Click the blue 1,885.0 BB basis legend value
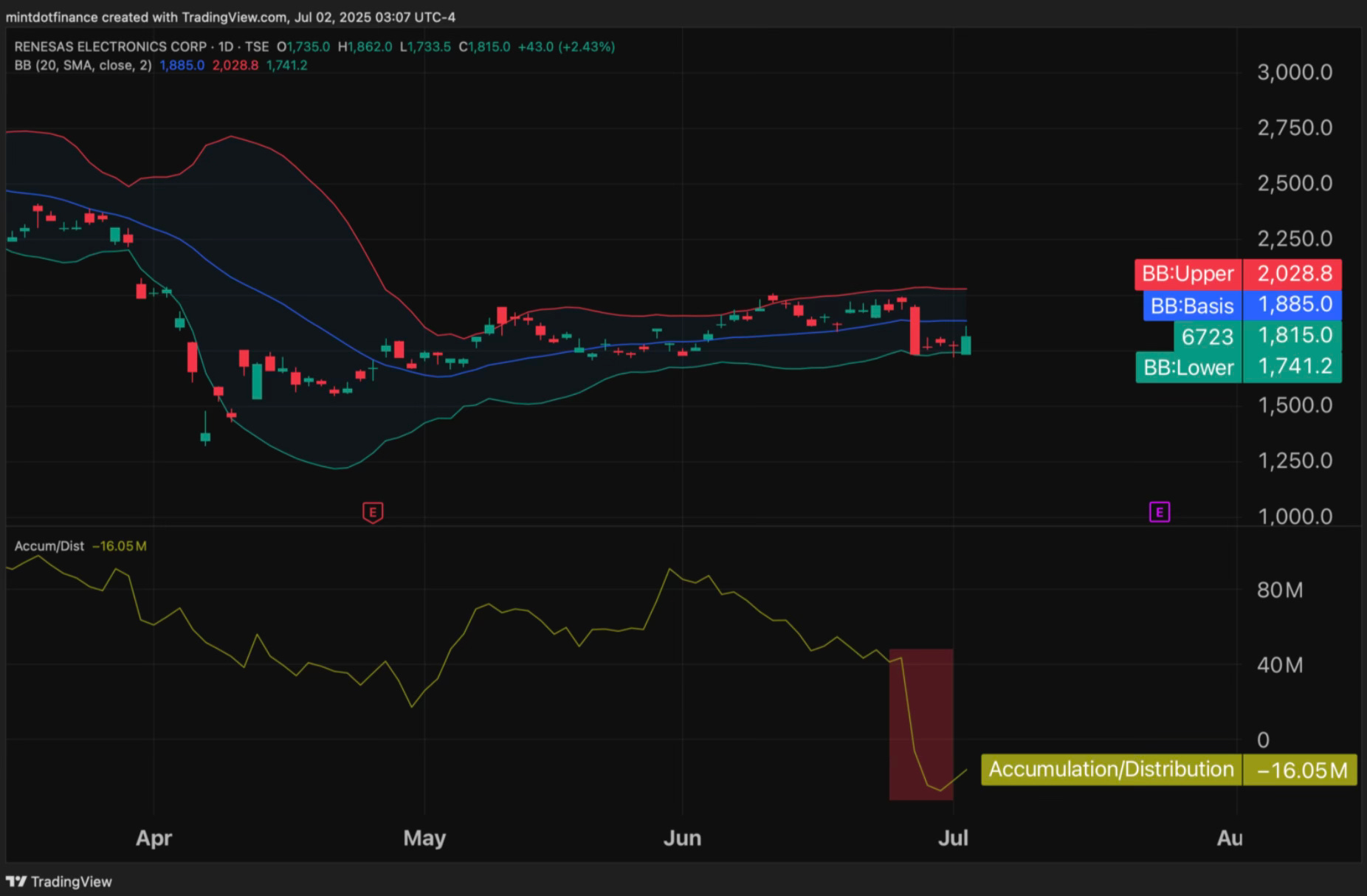Viewport: 1367px width, 896px height. point(182,65)
